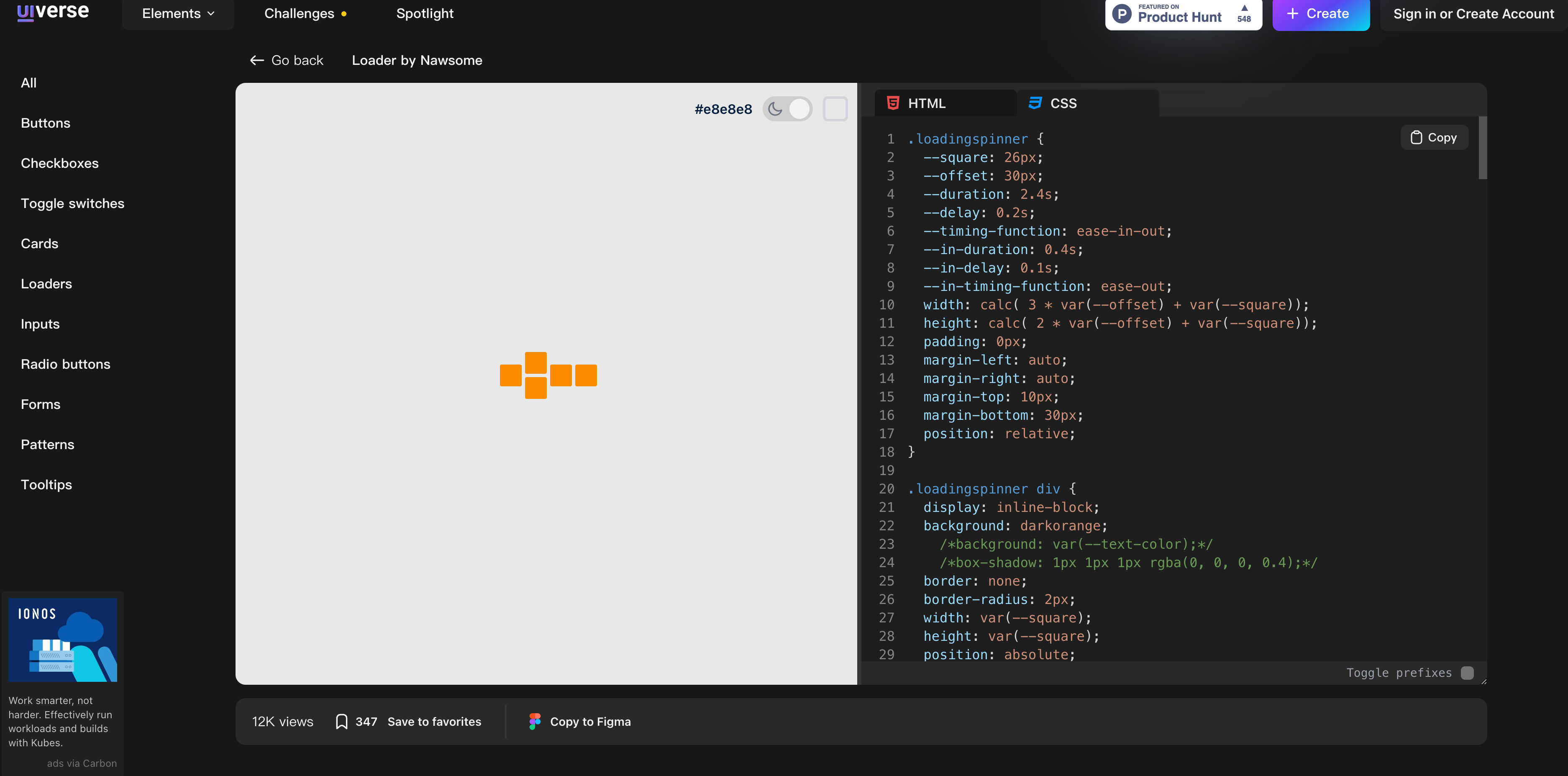Click the HTML5 icon
Viewport: 1568px width, 776px height.
point(893,103)
